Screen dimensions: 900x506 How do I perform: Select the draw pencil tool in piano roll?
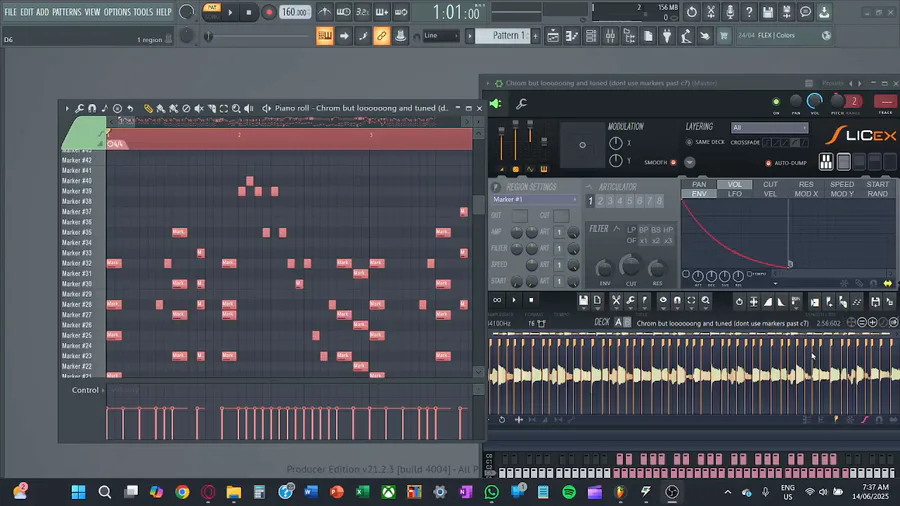tap(148, 108)
